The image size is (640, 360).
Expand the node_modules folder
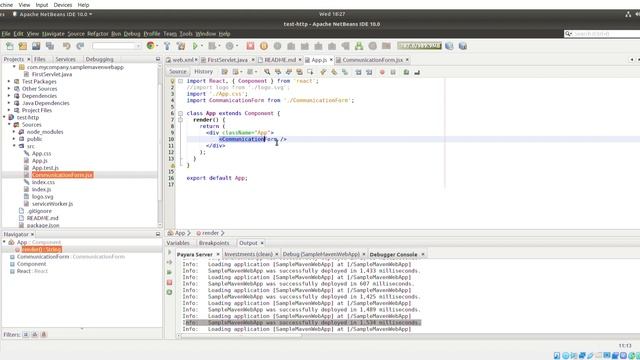(x=14, y=132)
